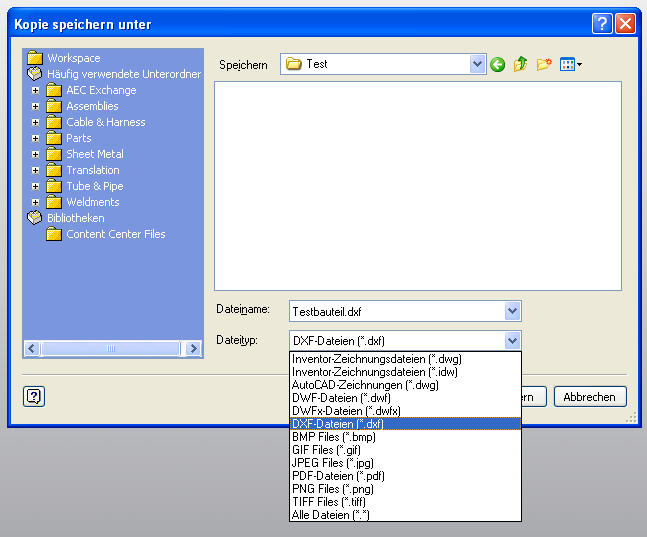Open the Dateiname dropdown arrow

click(512, 311)
